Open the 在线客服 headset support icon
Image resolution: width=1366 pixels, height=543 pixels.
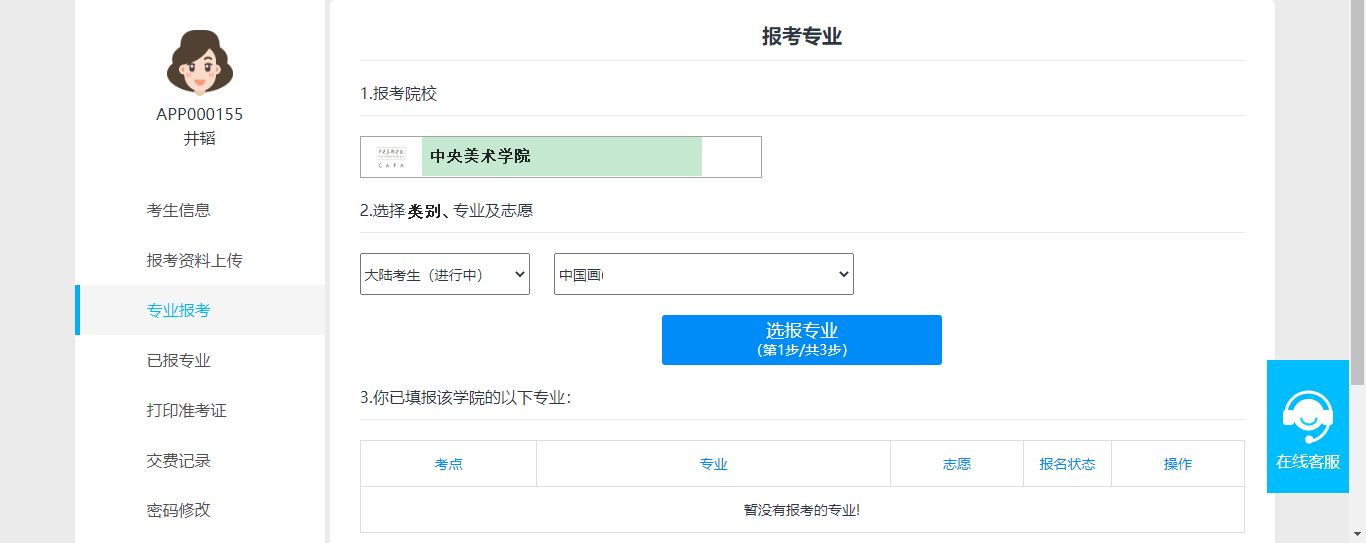point(1307,418)
